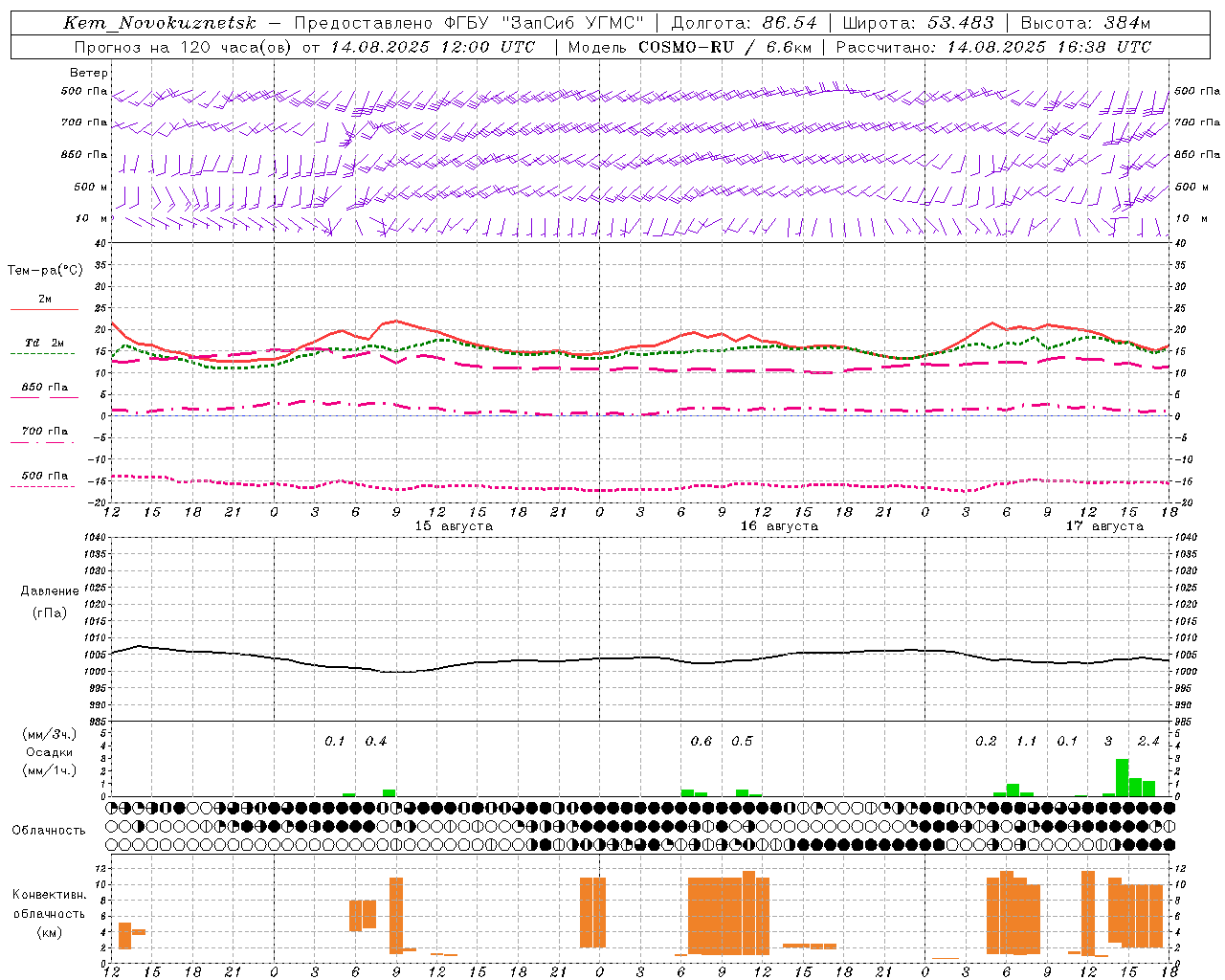Image resolution: width=1225 pixels, height=980 pixels.
Task: Click the precipitation value 2.4
Action: (x=1148, y=741)
